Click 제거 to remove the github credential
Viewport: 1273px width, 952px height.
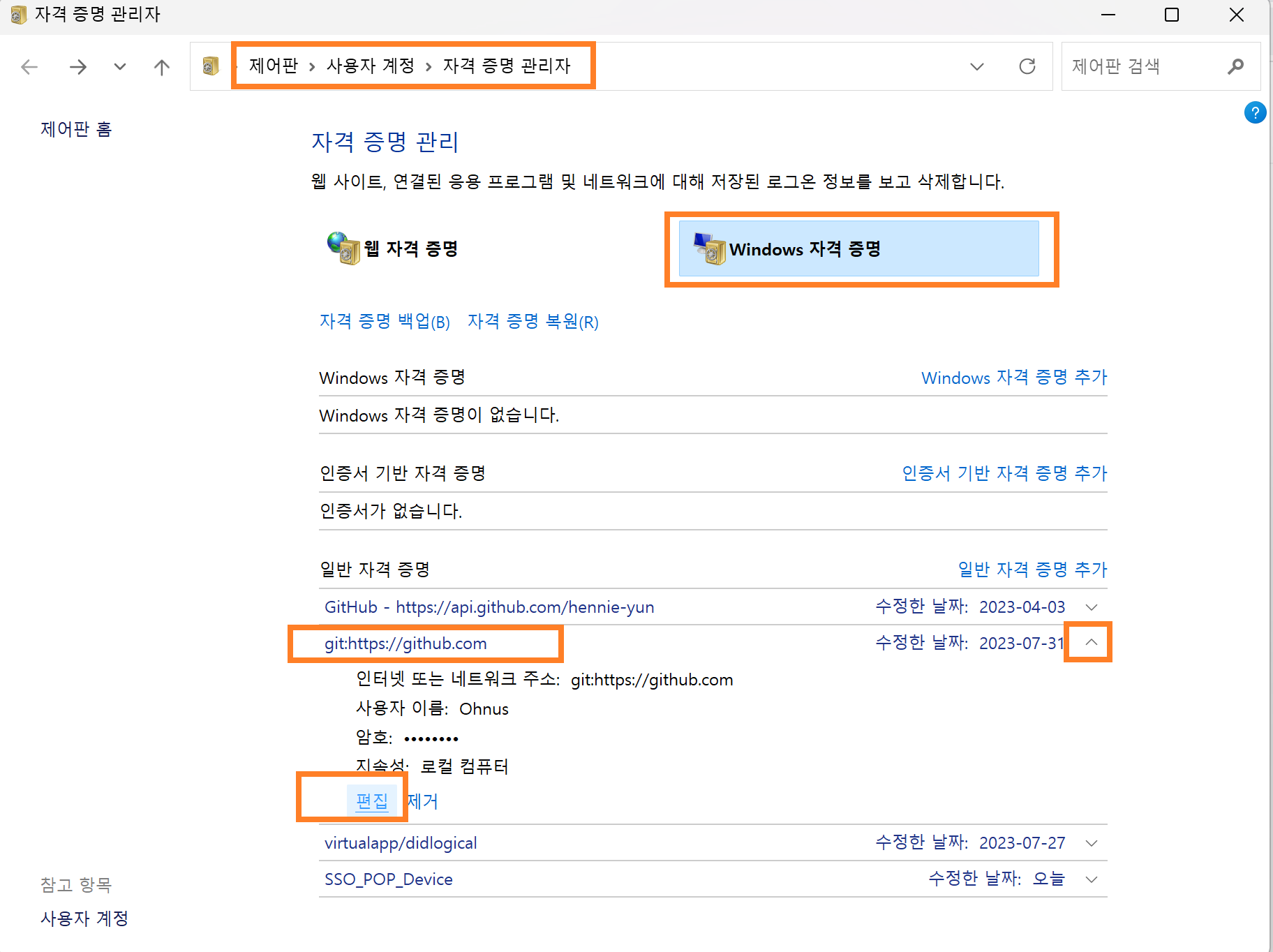422,801
